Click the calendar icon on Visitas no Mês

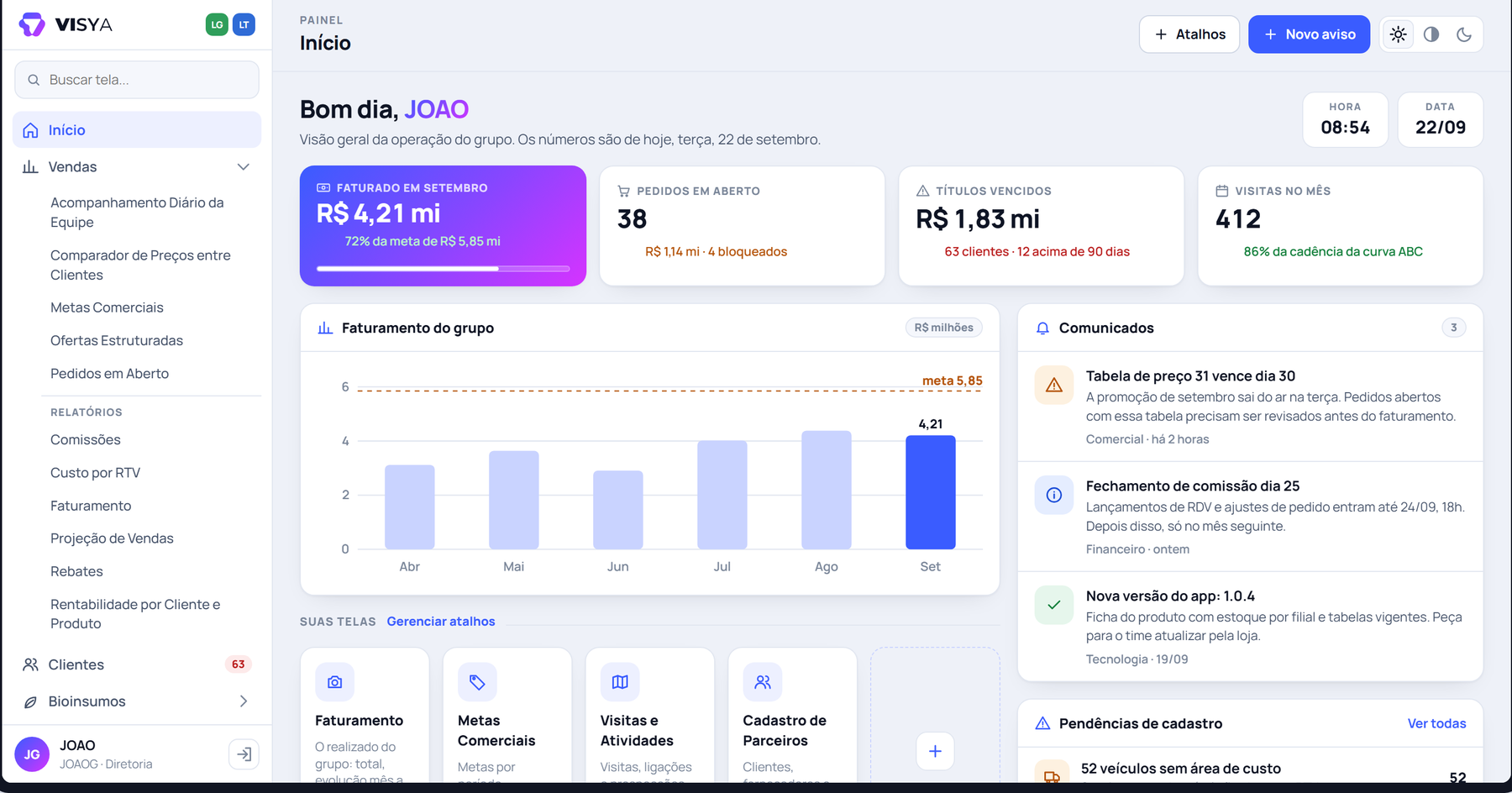(x=1222, y=191)
